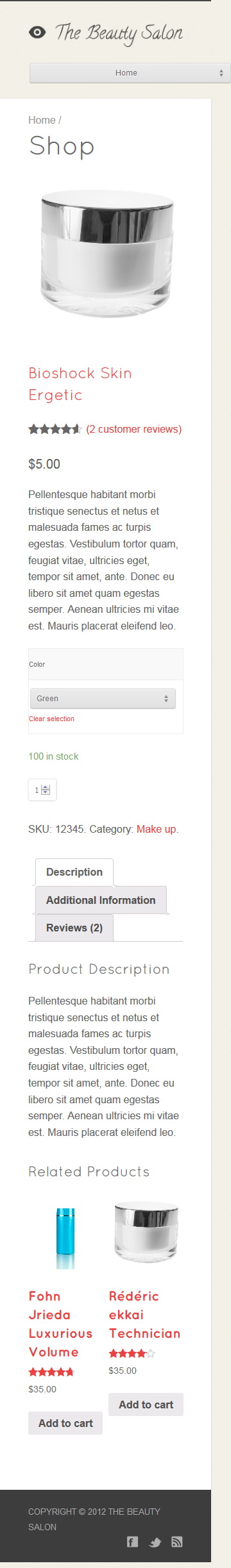Open the 2 customer reviews link
The height and width of the screenshot is (1568, 231).
tap(134, 429)
